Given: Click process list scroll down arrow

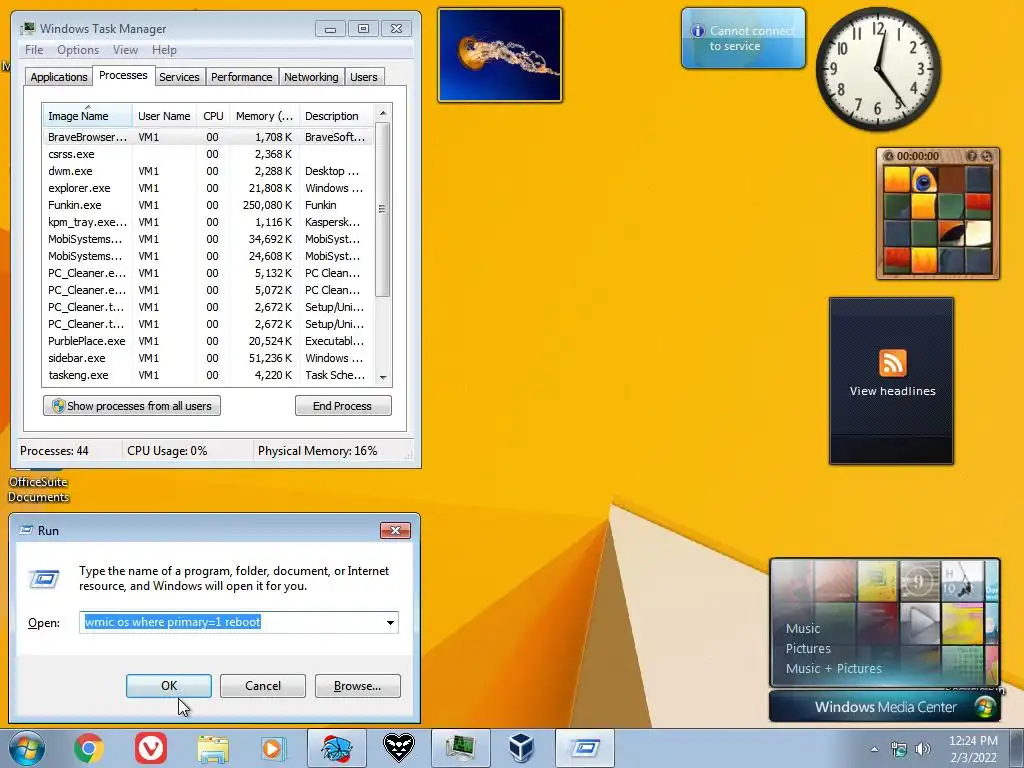Looking at the screenshot, I should coord(383,377).
